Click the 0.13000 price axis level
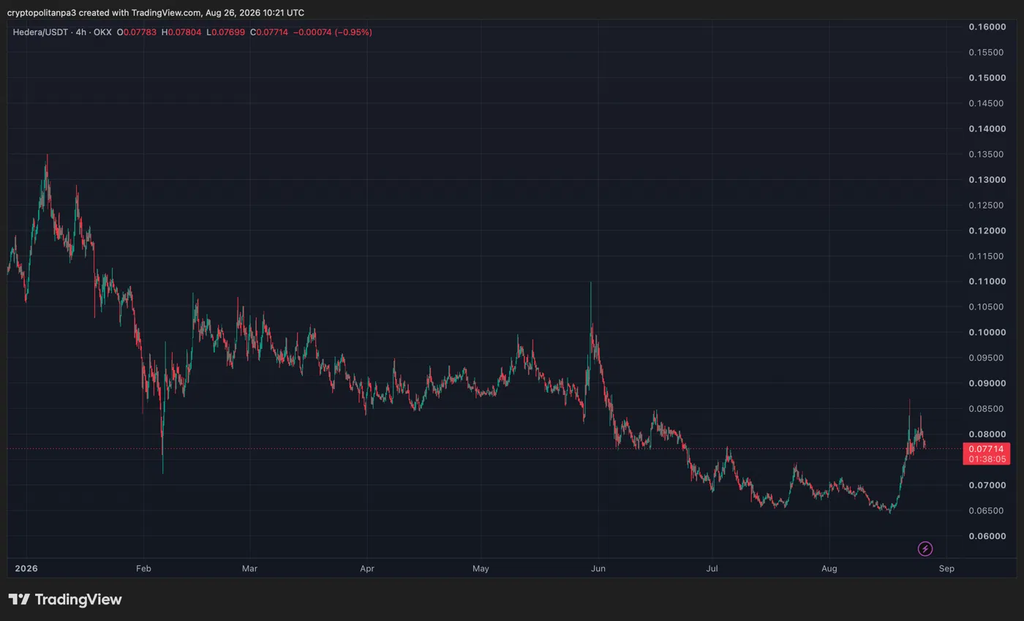Image resolution: width=1024 pixels, height=621 pixels. [x=987, y=180]
